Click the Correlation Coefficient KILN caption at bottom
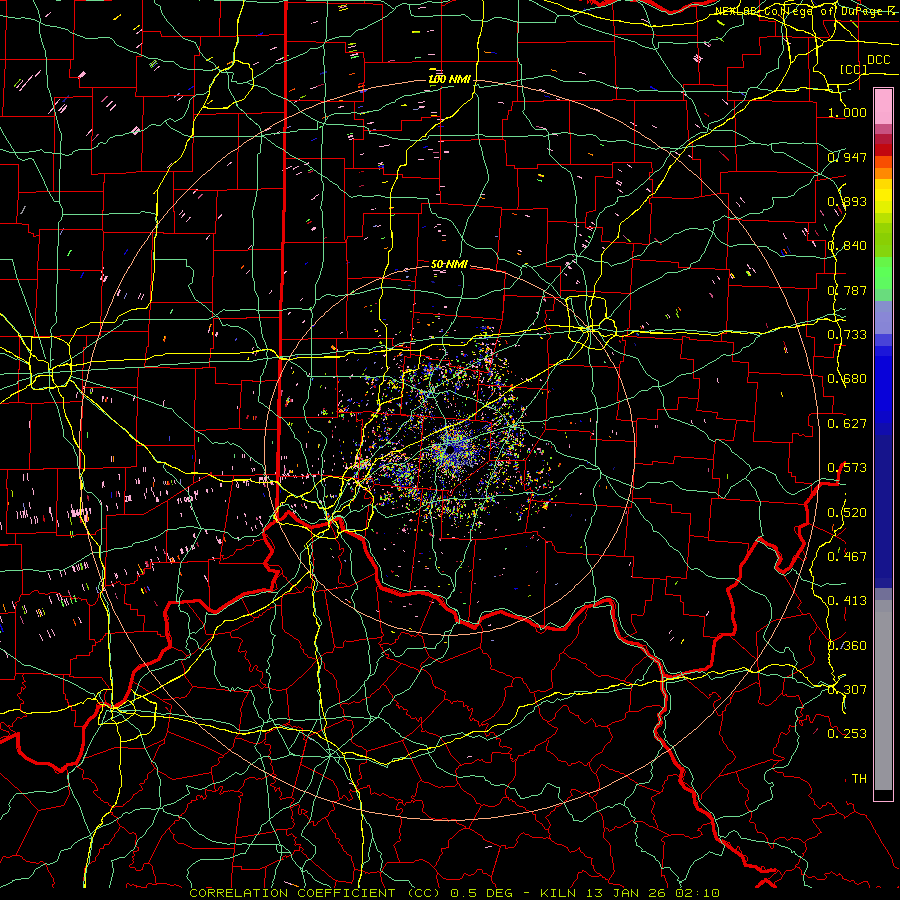 pyautogui.click(x=454, y=893)
